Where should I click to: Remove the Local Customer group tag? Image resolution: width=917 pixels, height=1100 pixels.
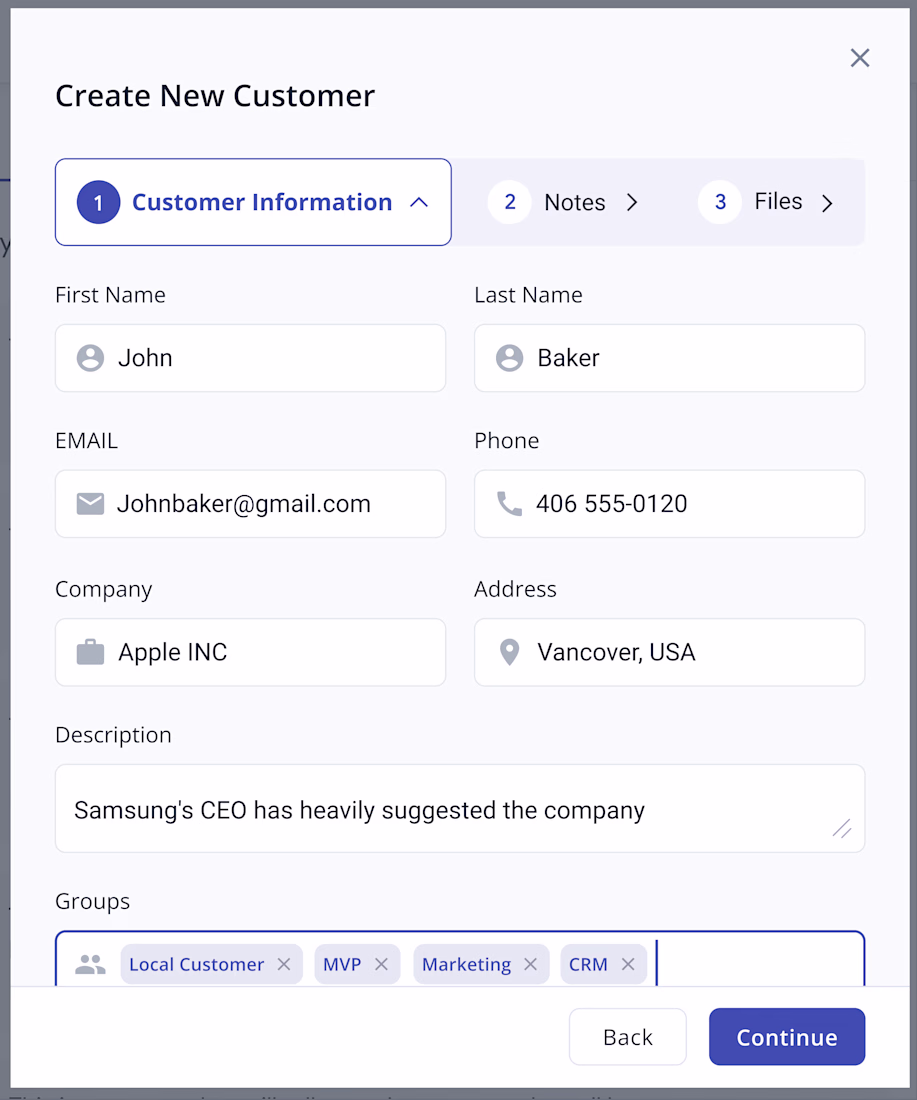point(284,965)
